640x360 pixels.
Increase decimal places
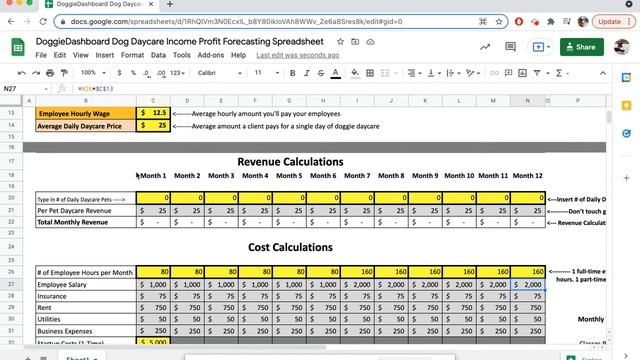tap(161, 73)
